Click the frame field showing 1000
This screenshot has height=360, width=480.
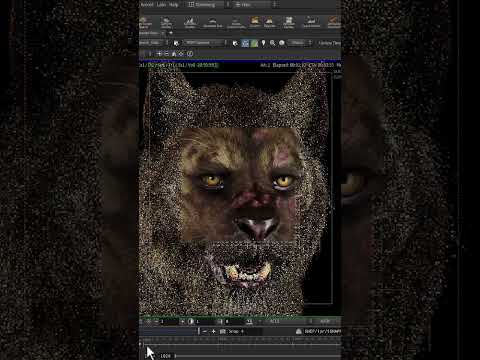[166, 356]
